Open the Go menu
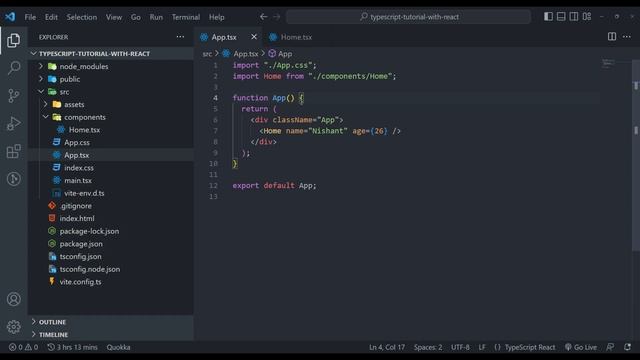Screen dimensions: 640x360 [x=136, y=17]
